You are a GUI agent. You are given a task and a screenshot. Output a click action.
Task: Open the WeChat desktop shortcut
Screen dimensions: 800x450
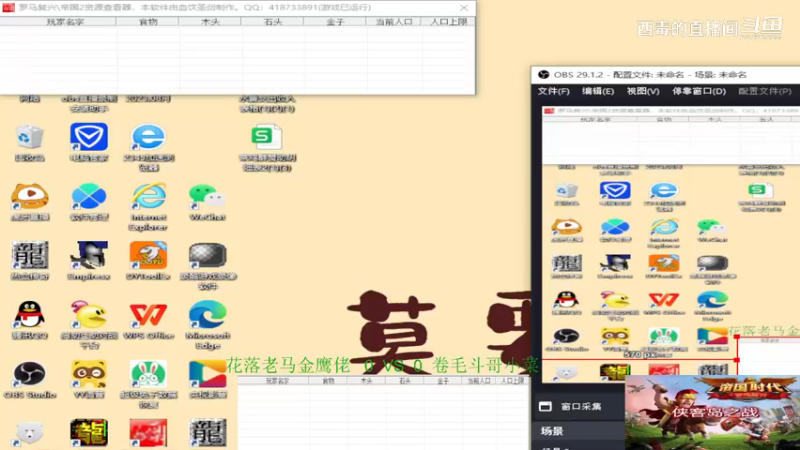(x=207, y=196)
